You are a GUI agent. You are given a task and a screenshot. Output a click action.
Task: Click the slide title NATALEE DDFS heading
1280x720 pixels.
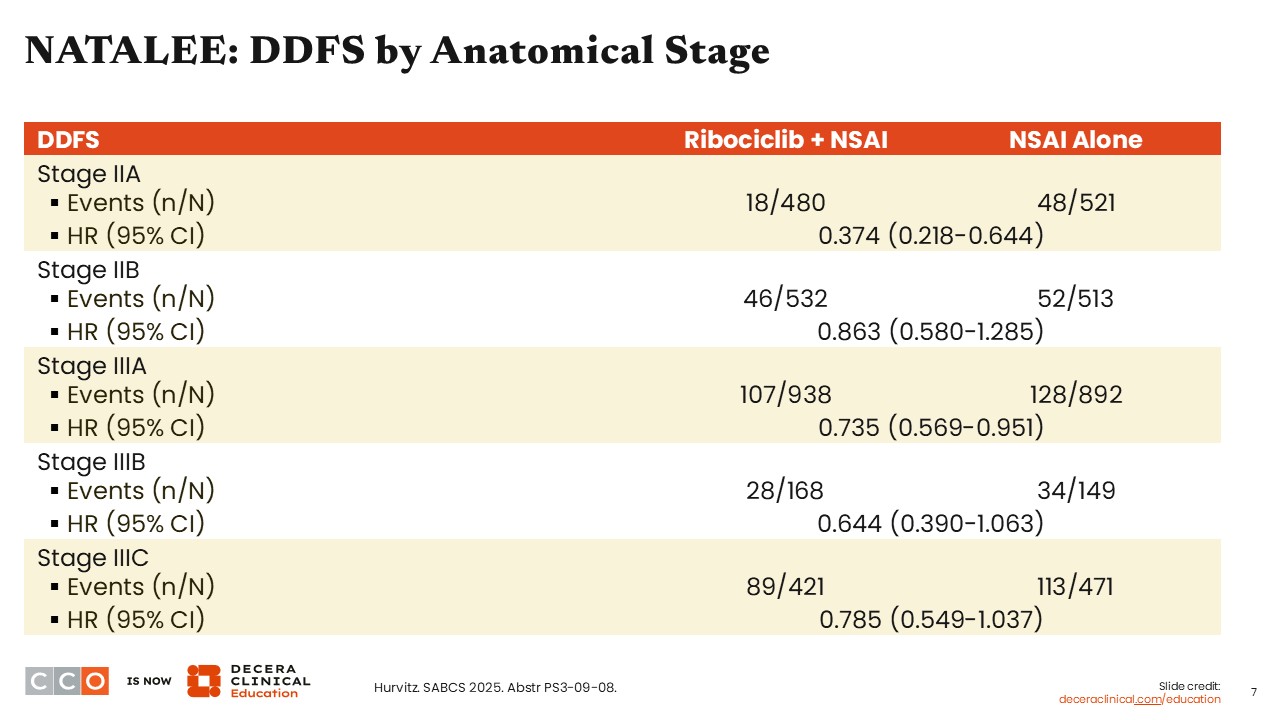[x=397, y=51]
